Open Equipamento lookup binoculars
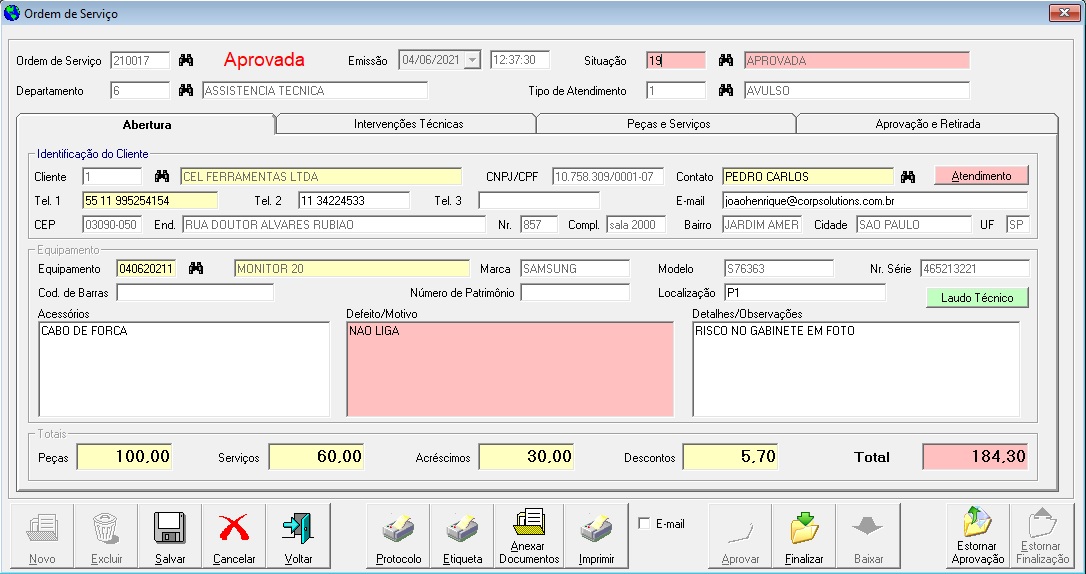Viewport: 1086px width, 574px height. click(x=197, y=269)
